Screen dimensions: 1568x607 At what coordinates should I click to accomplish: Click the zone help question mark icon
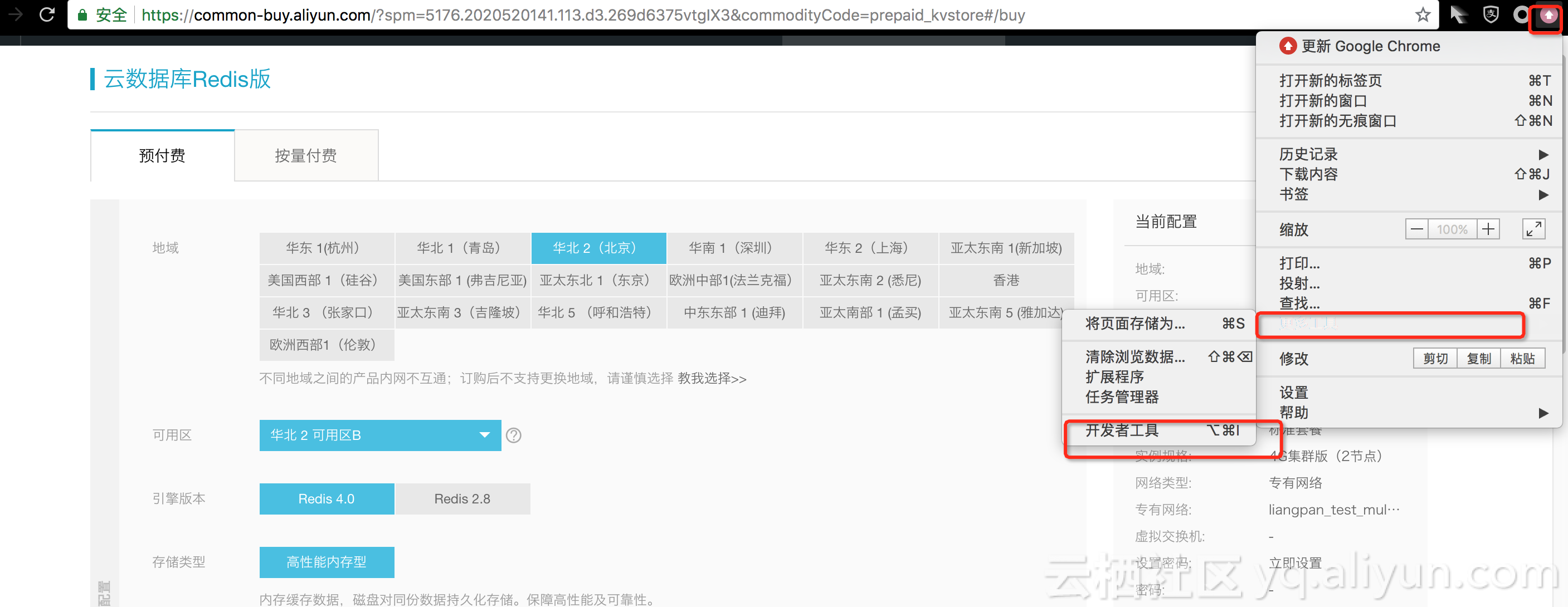pos(513,435)
